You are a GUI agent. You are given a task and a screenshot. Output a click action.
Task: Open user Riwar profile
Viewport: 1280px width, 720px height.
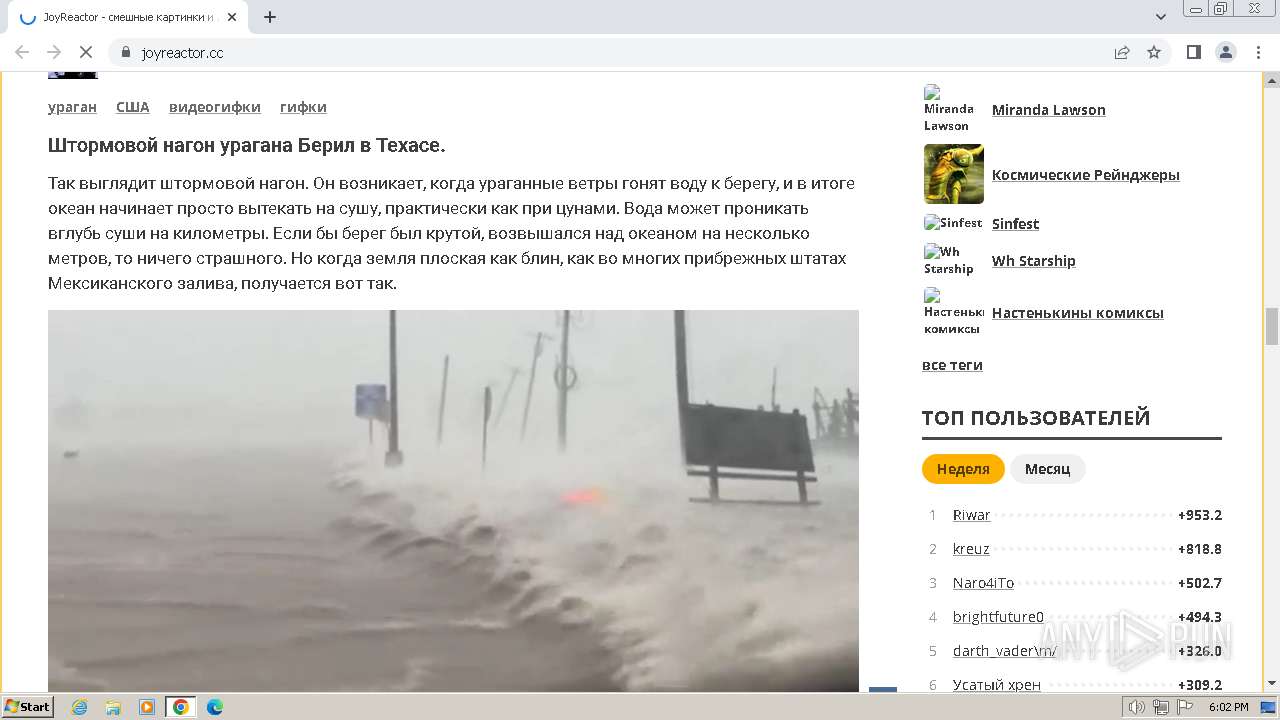point(971,515)
